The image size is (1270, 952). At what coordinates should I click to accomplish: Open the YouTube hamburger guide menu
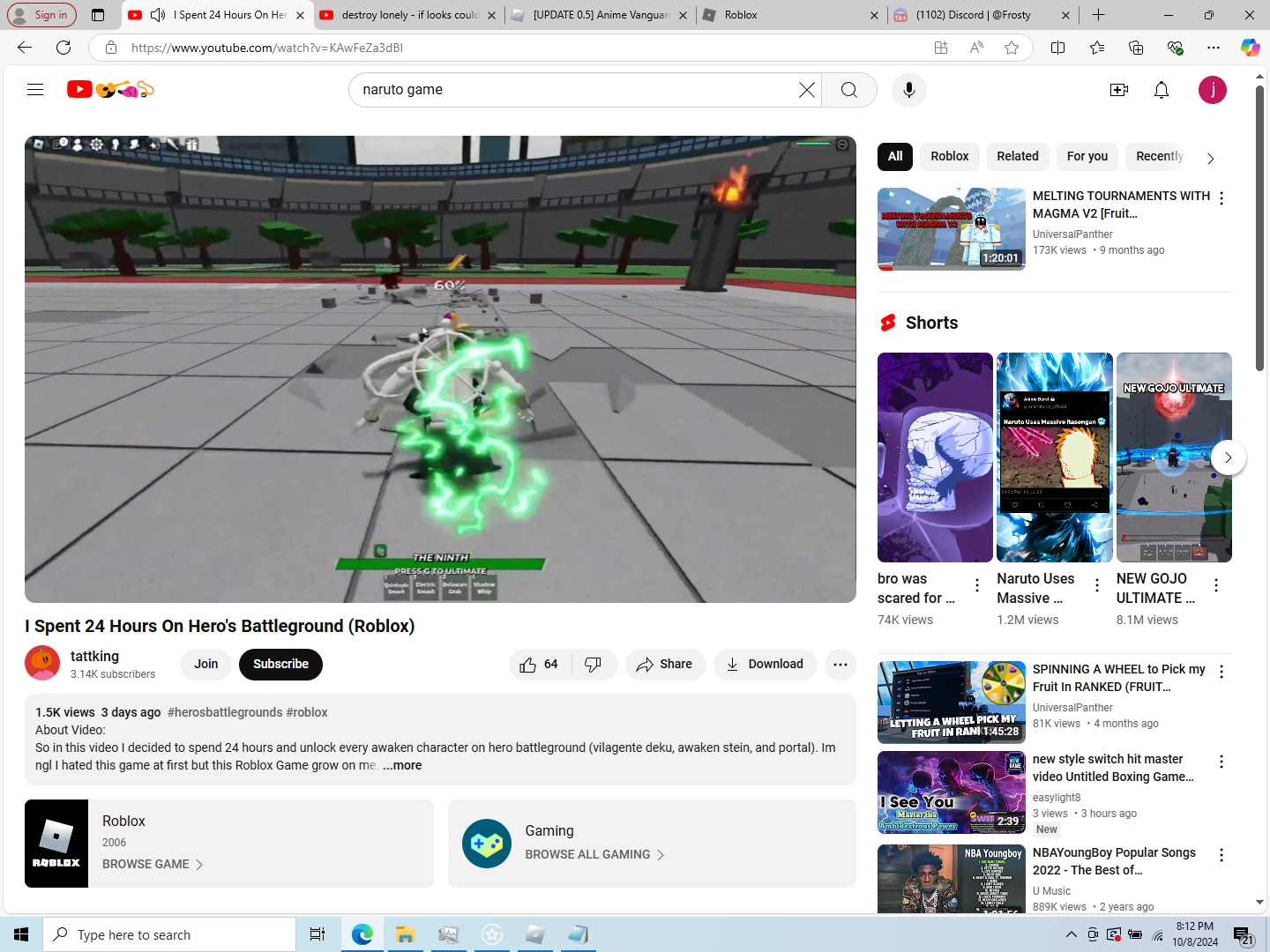click(35, 89)
